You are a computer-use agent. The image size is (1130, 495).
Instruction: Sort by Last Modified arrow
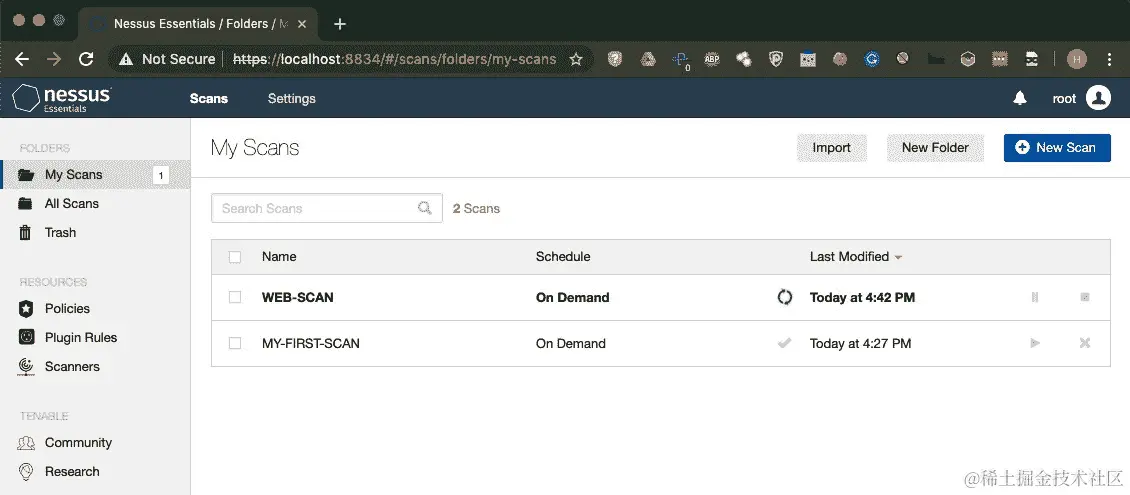898,257
